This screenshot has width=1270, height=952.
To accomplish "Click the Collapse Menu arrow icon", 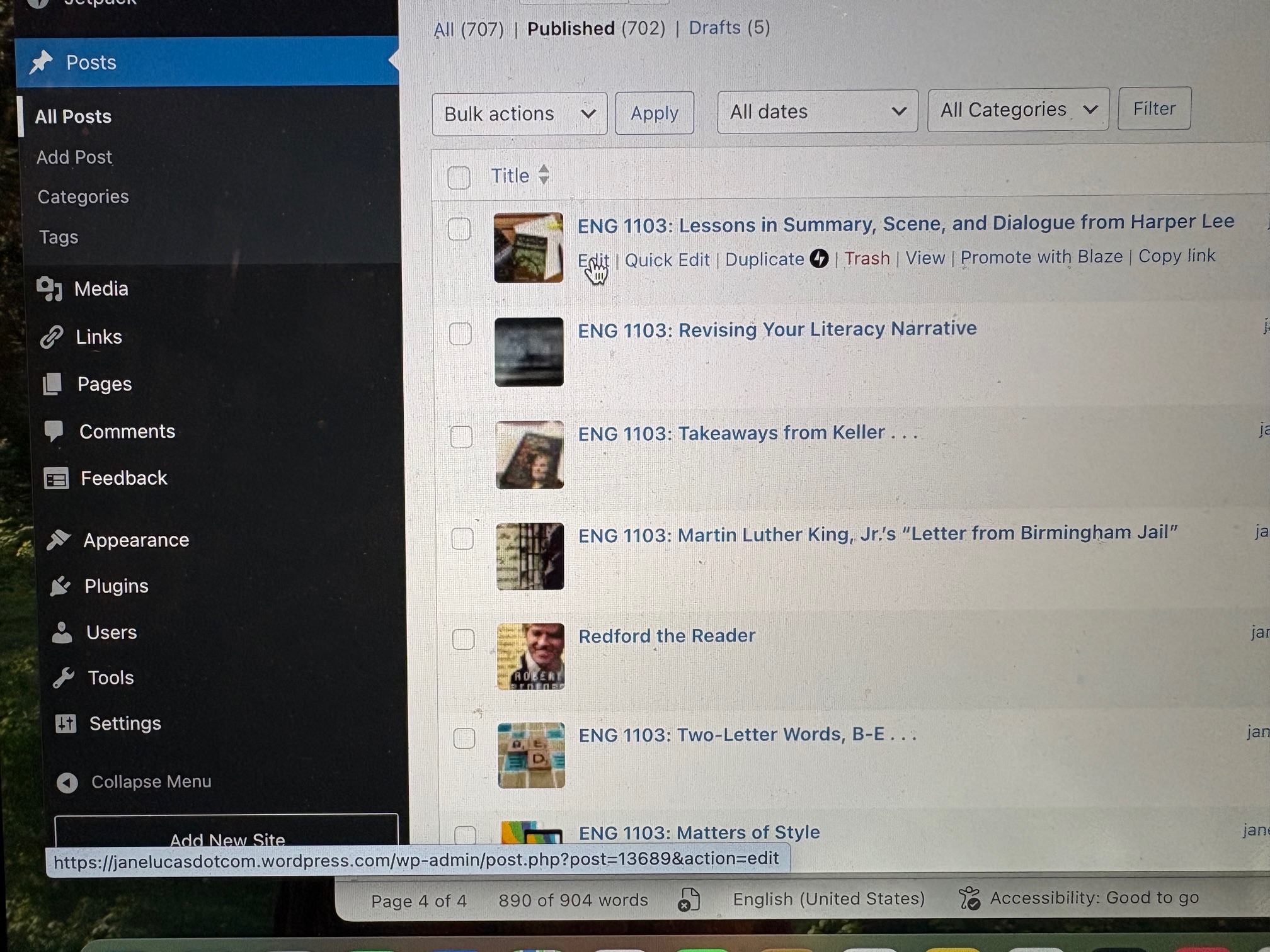I will (x=67, y=783).
